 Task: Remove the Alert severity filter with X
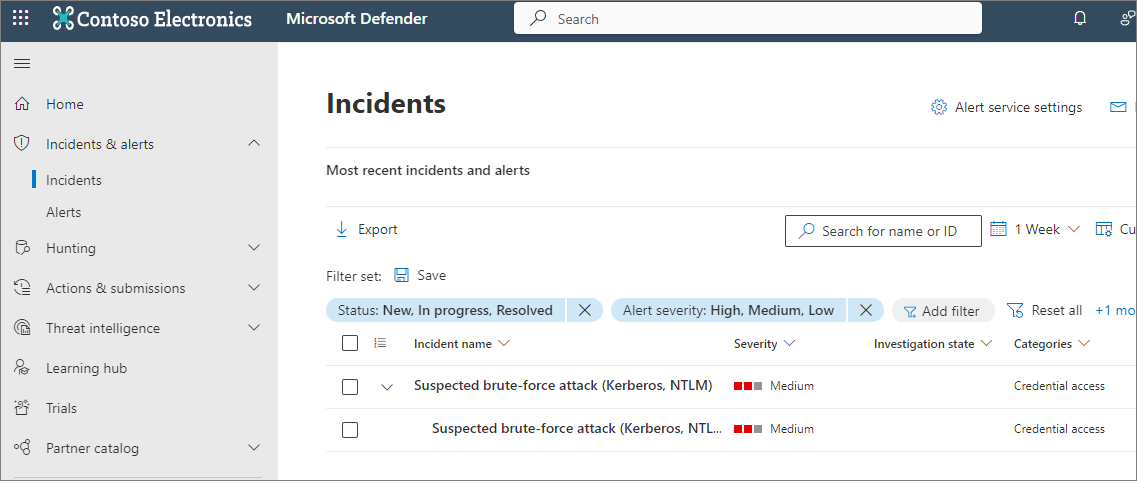865,311
